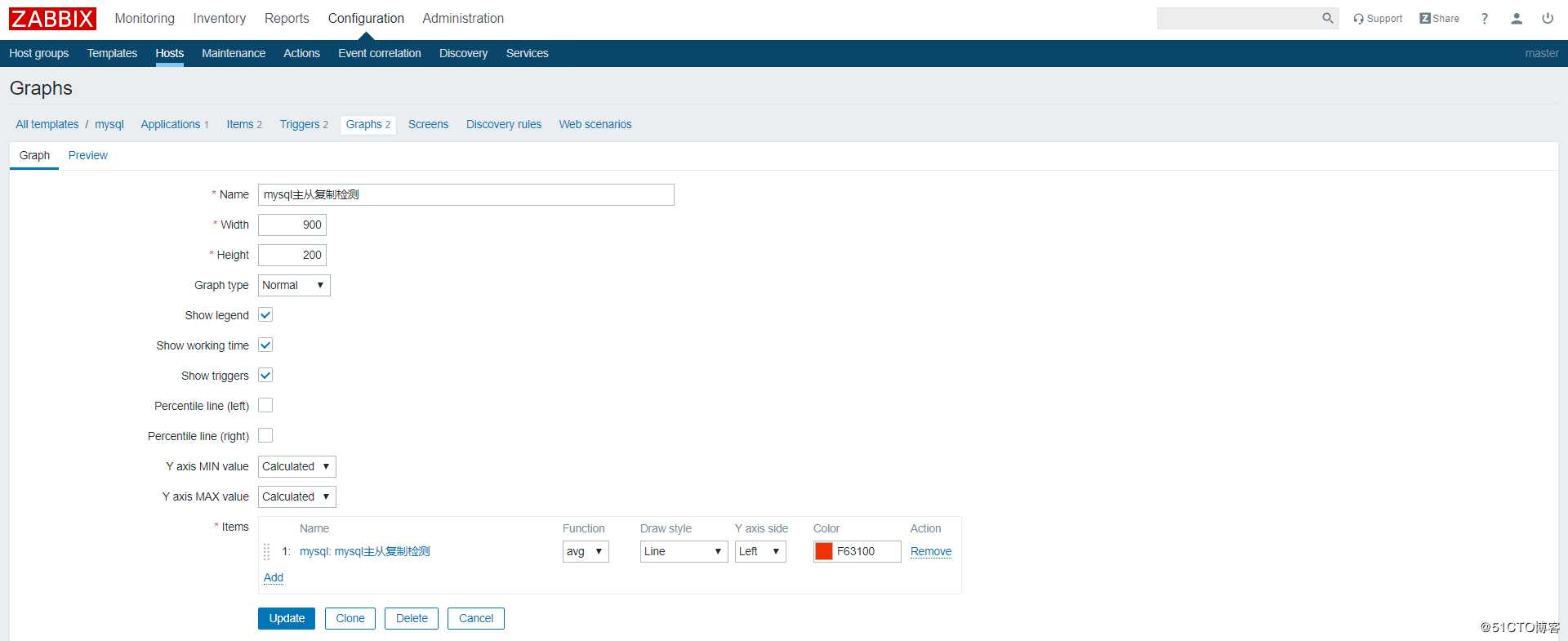Open Services submenu item
The image size is (1568, 641).
click(x=527, y=53)
